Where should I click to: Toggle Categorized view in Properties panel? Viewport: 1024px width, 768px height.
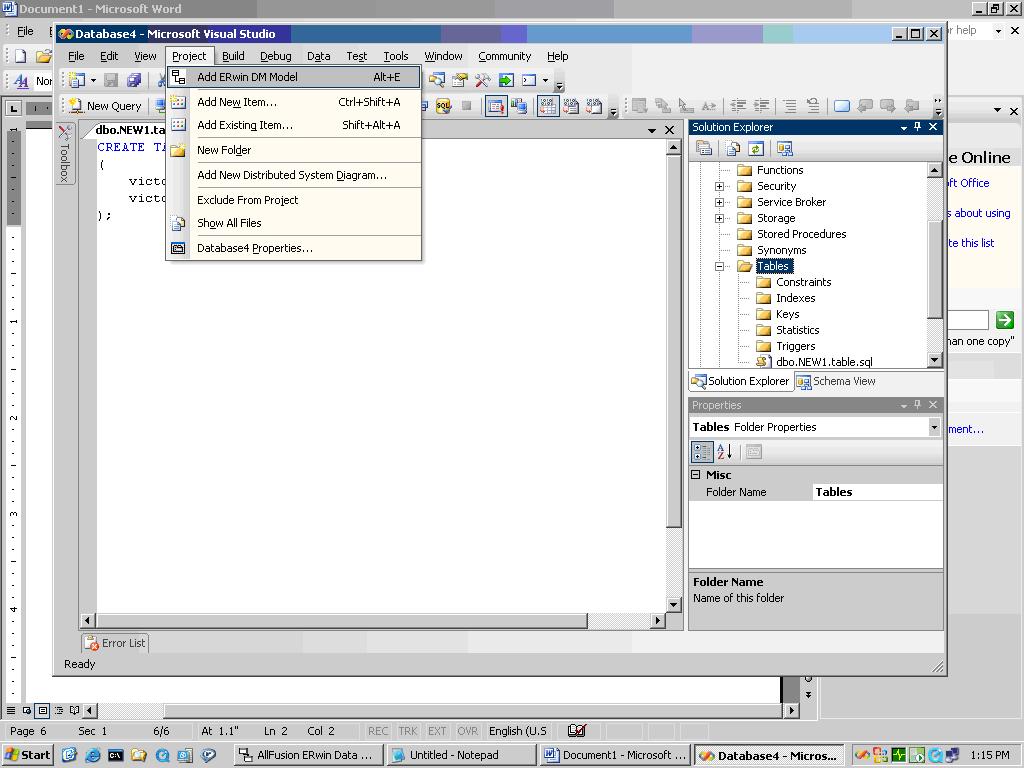702,452
